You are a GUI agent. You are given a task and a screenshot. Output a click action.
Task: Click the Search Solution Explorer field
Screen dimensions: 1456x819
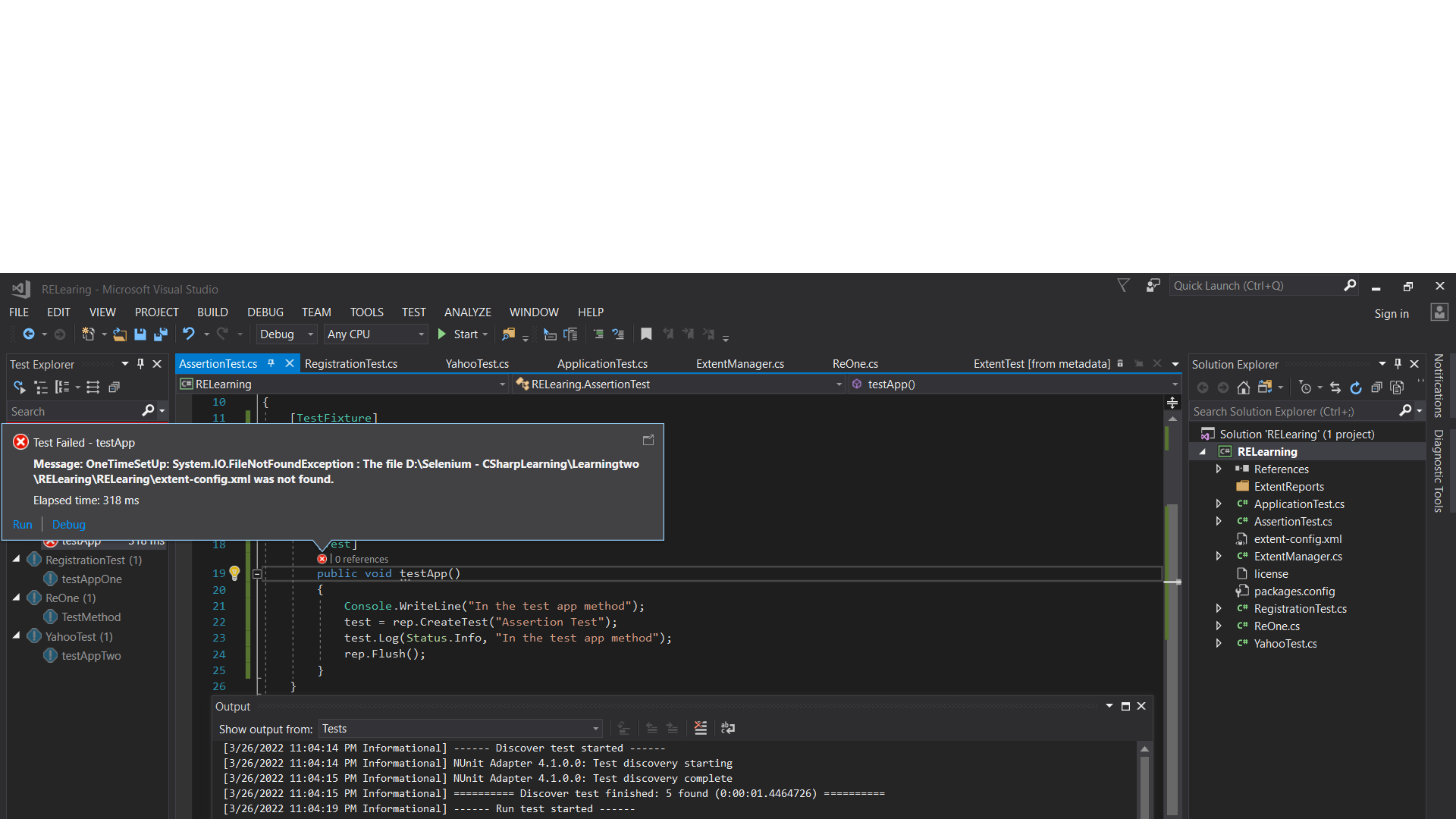coord(1294,412)
